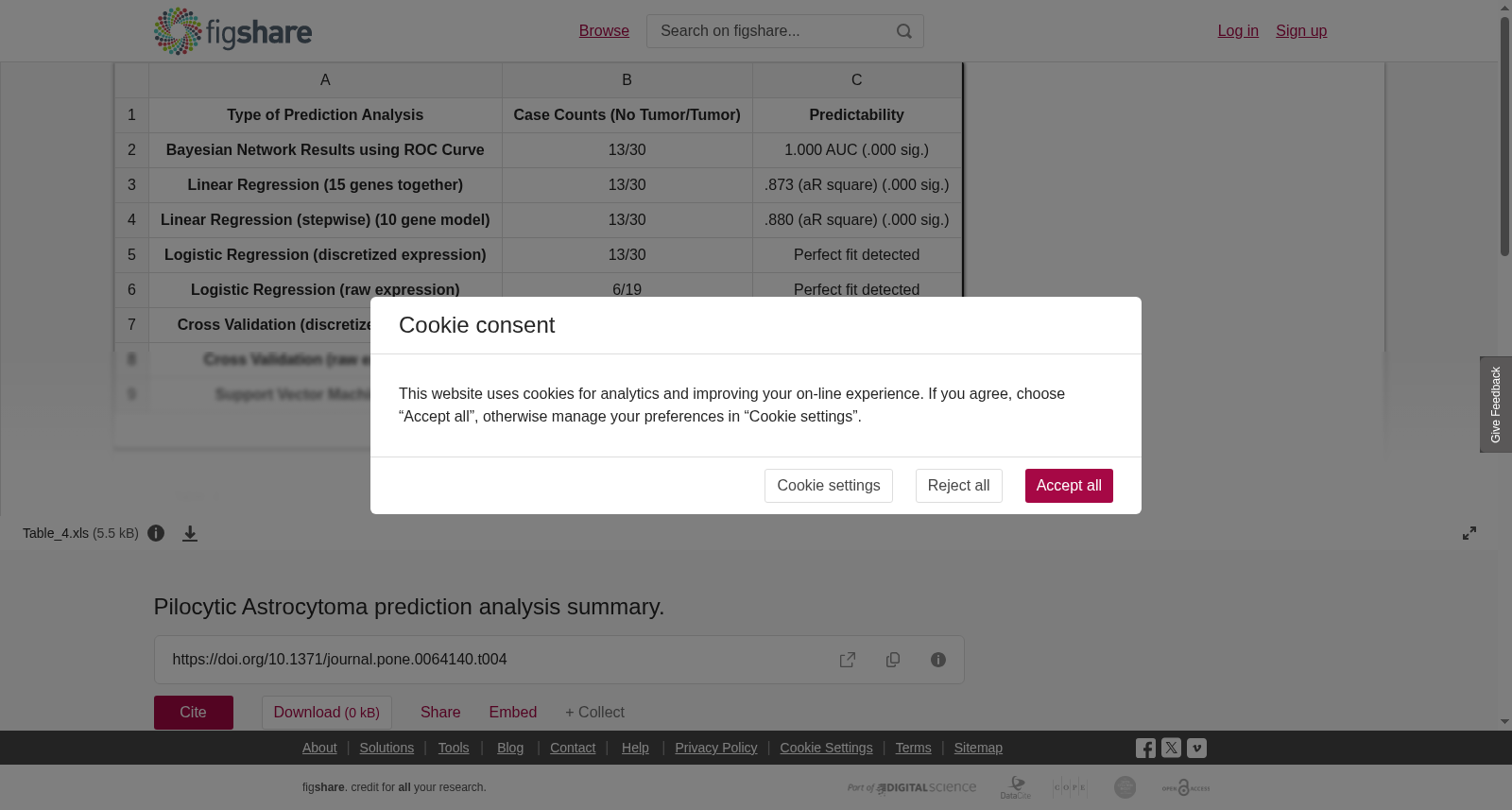This screenshot has height=810, width=1512.
Task: Click the Open Access logo
Action: (1186, 787)
